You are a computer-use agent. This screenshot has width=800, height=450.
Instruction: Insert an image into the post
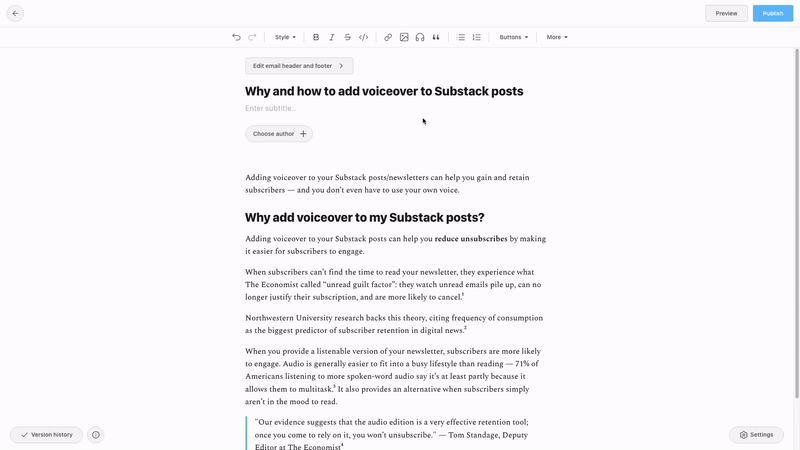point(404,37)
